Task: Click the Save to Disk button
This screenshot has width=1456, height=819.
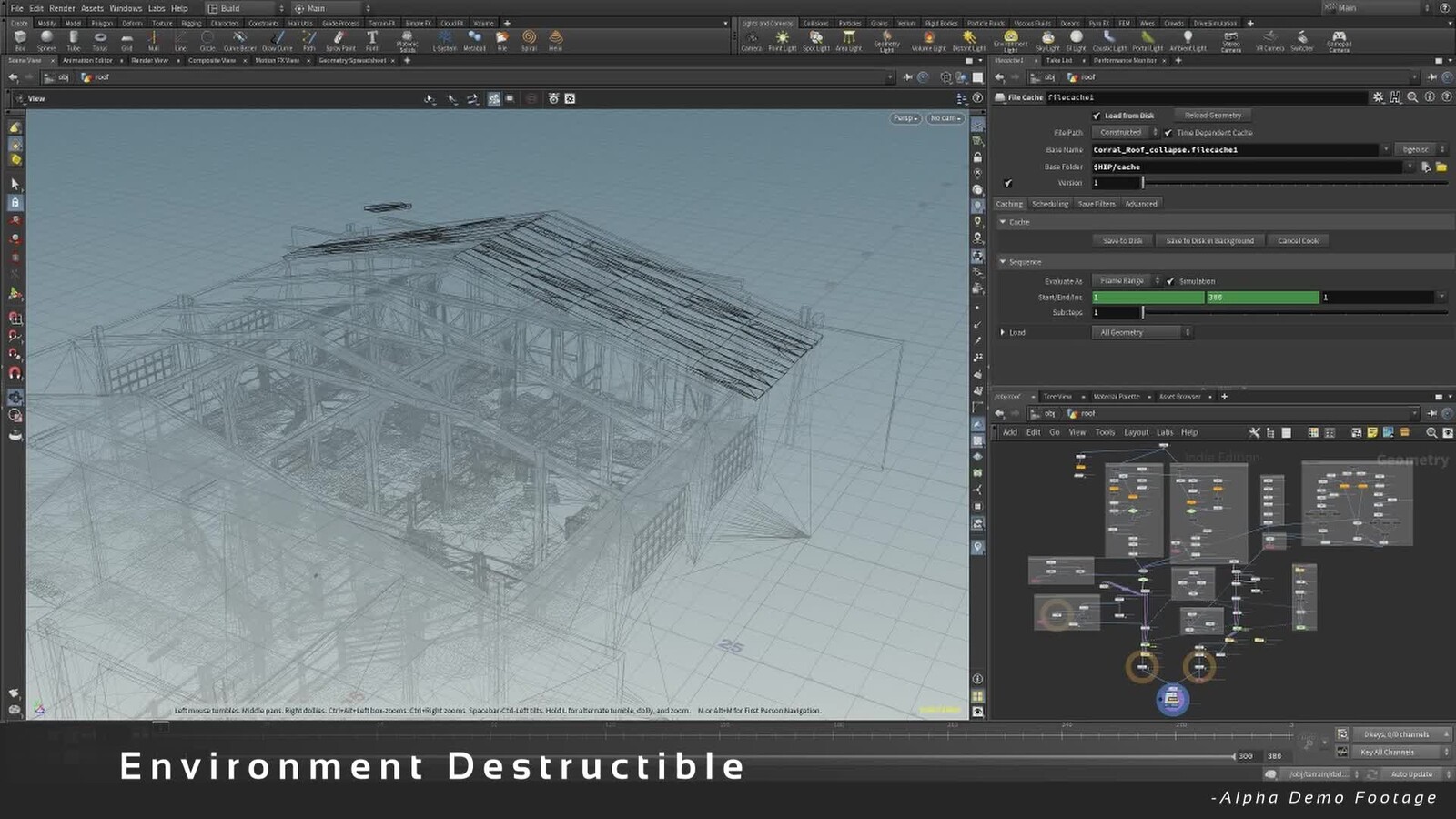Action: coord(1122,241)
